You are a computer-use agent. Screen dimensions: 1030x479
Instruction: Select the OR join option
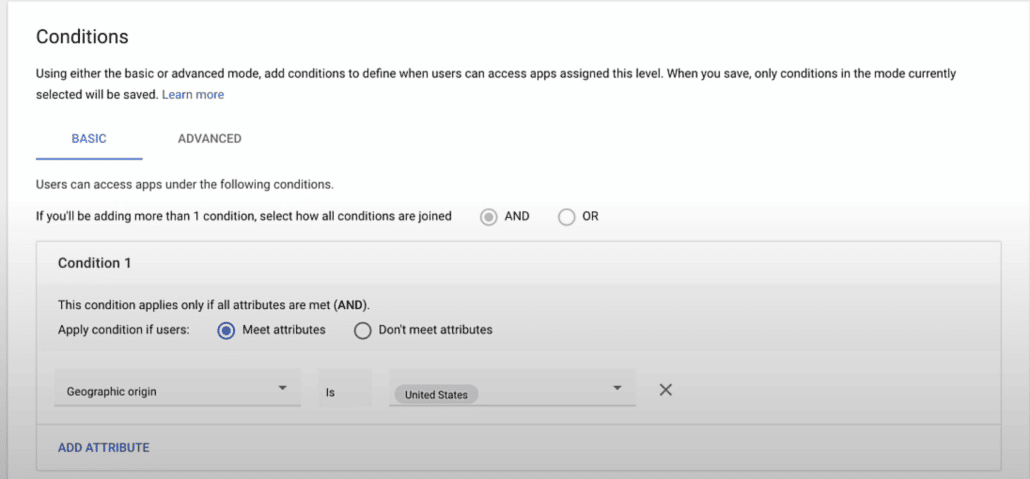(x=566, y=216)
